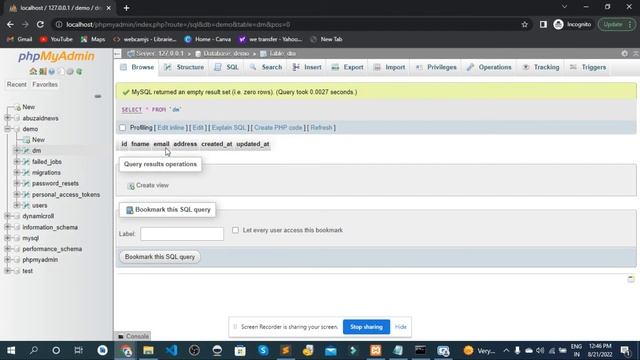640x360 pixels.
Task: Click the navigation panel settings gear icon
Action: coord(70,71)
